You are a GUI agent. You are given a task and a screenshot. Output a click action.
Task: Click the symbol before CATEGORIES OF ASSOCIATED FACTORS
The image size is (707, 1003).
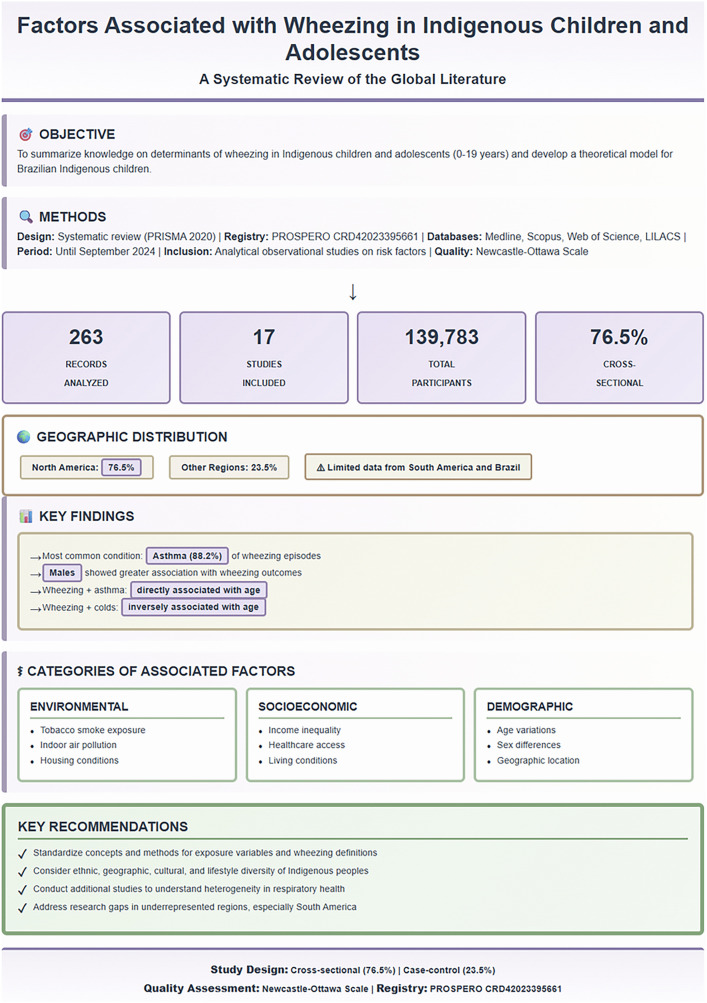(20, 671)
